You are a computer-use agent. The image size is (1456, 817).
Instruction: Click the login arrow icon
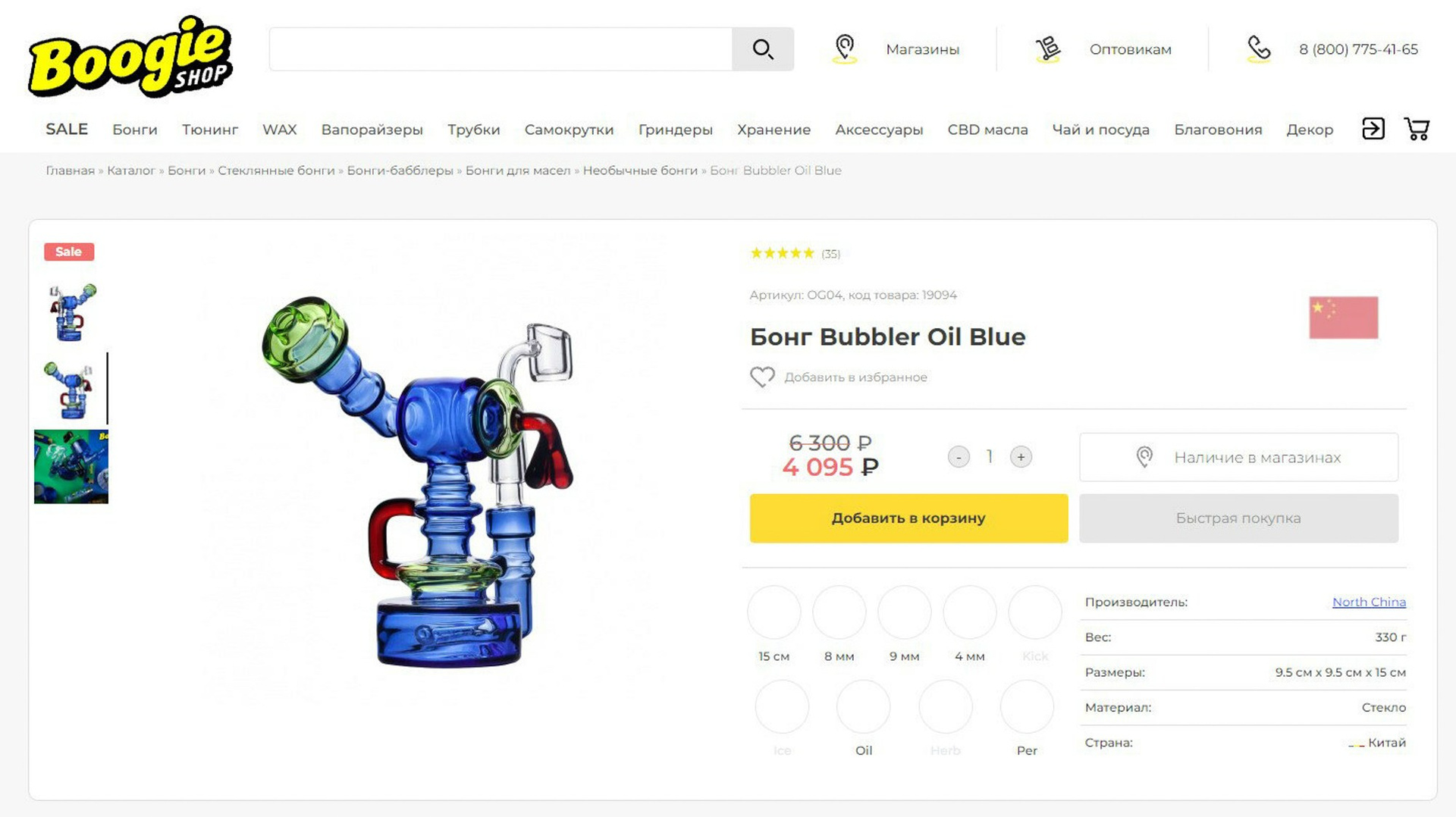pos(1373,129)
